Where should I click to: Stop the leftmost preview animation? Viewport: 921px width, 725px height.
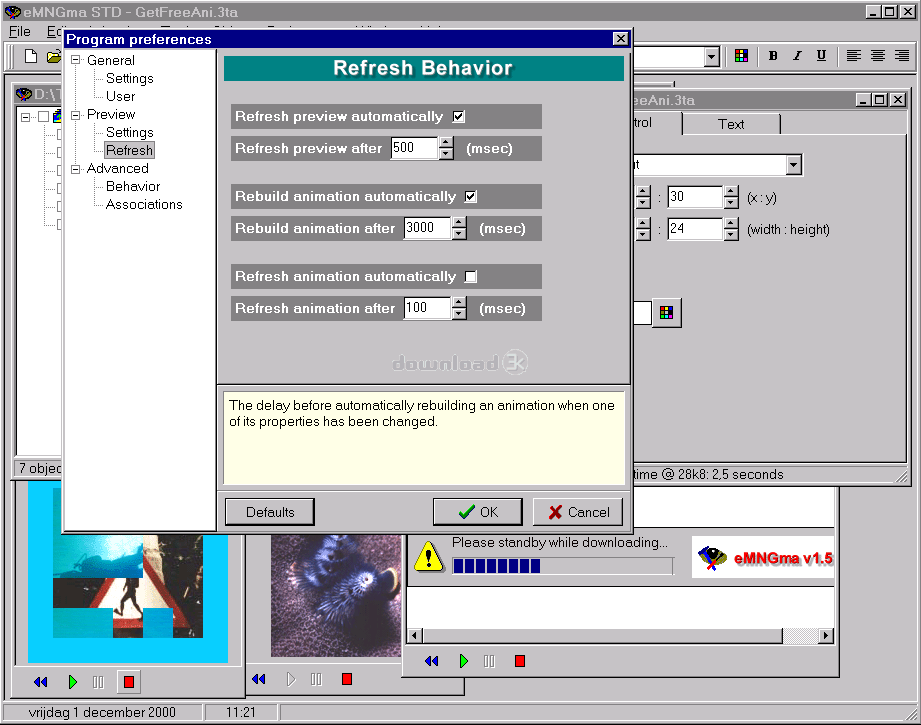(x=129, y=682)
